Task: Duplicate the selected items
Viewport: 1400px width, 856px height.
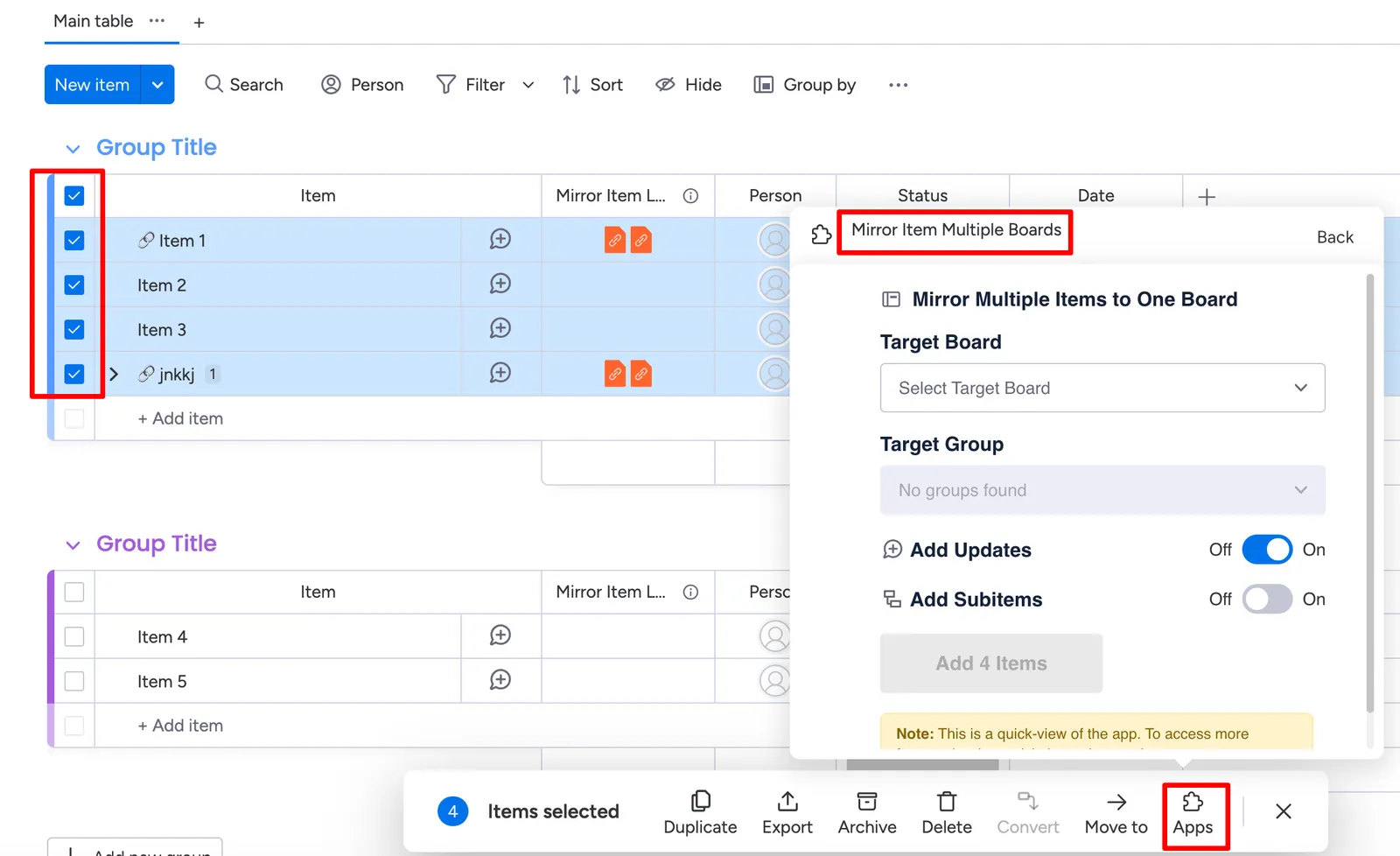Action: [700, 813]
